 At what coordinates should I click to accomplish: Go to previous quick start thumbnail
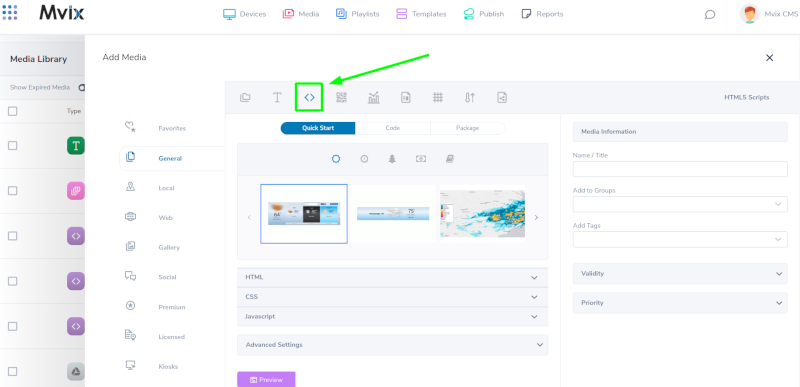249,217
